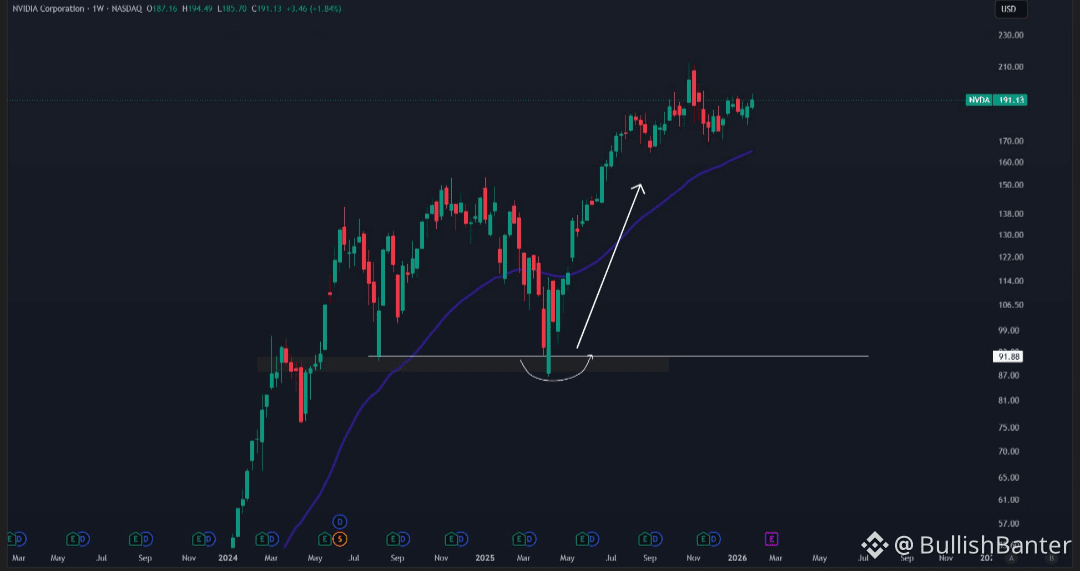
Task: Click the high value H194.49
Action: tap(198, 9)
